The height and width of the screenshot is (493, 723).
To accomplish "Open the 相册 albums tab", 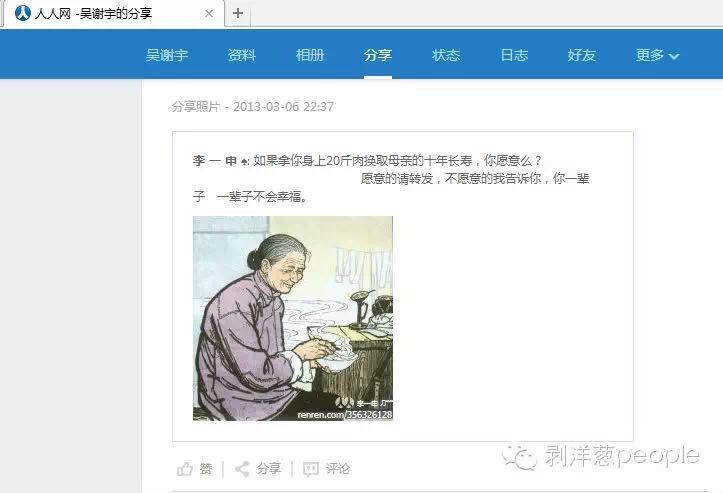I will click(310, 55).
